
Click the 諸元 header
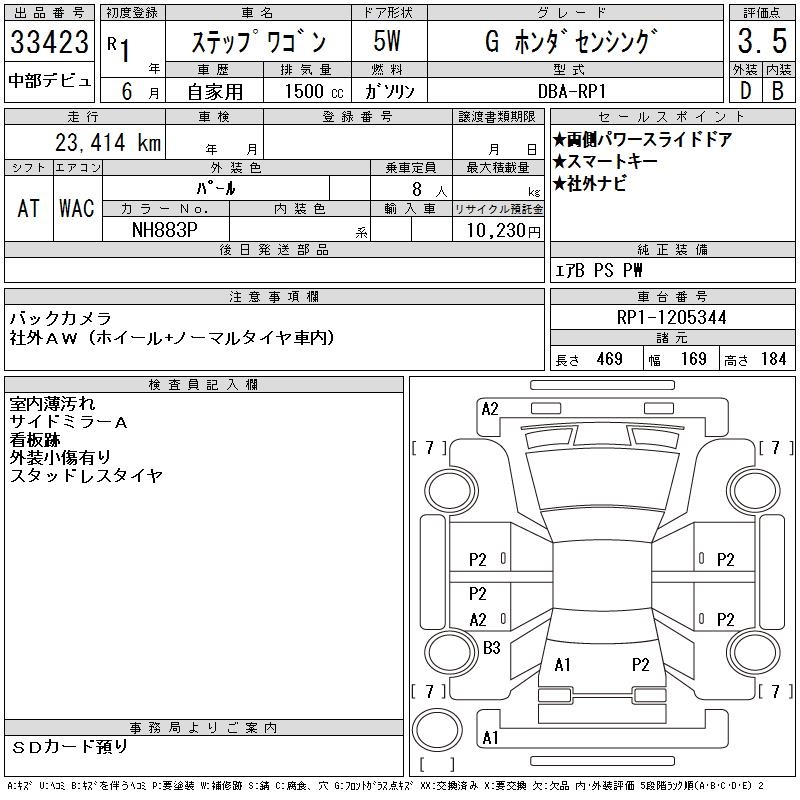[672, 338]
